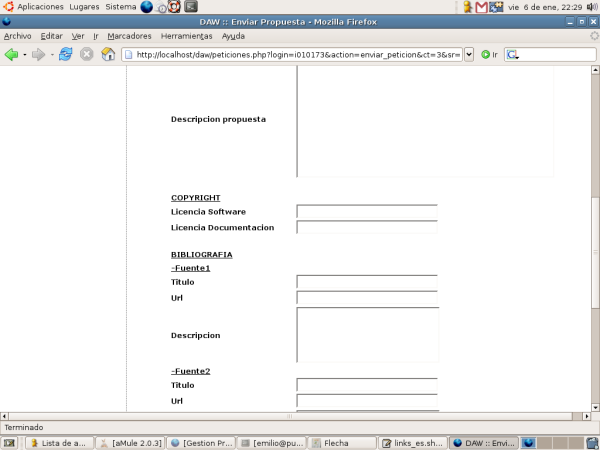The height and width of the screenshot is (450, 600).
Task: Switch to the Gestion Pr... taskbar window
Action: [x=201, y=443]
